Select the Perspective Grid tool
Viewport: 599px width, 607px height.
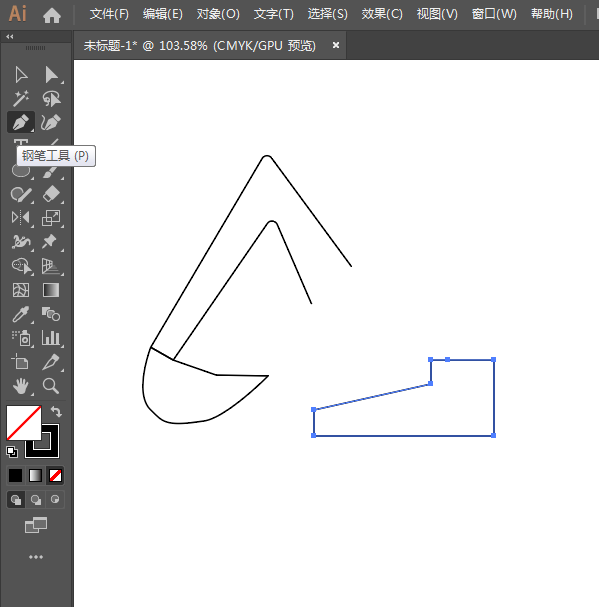(x=51, y=266)
